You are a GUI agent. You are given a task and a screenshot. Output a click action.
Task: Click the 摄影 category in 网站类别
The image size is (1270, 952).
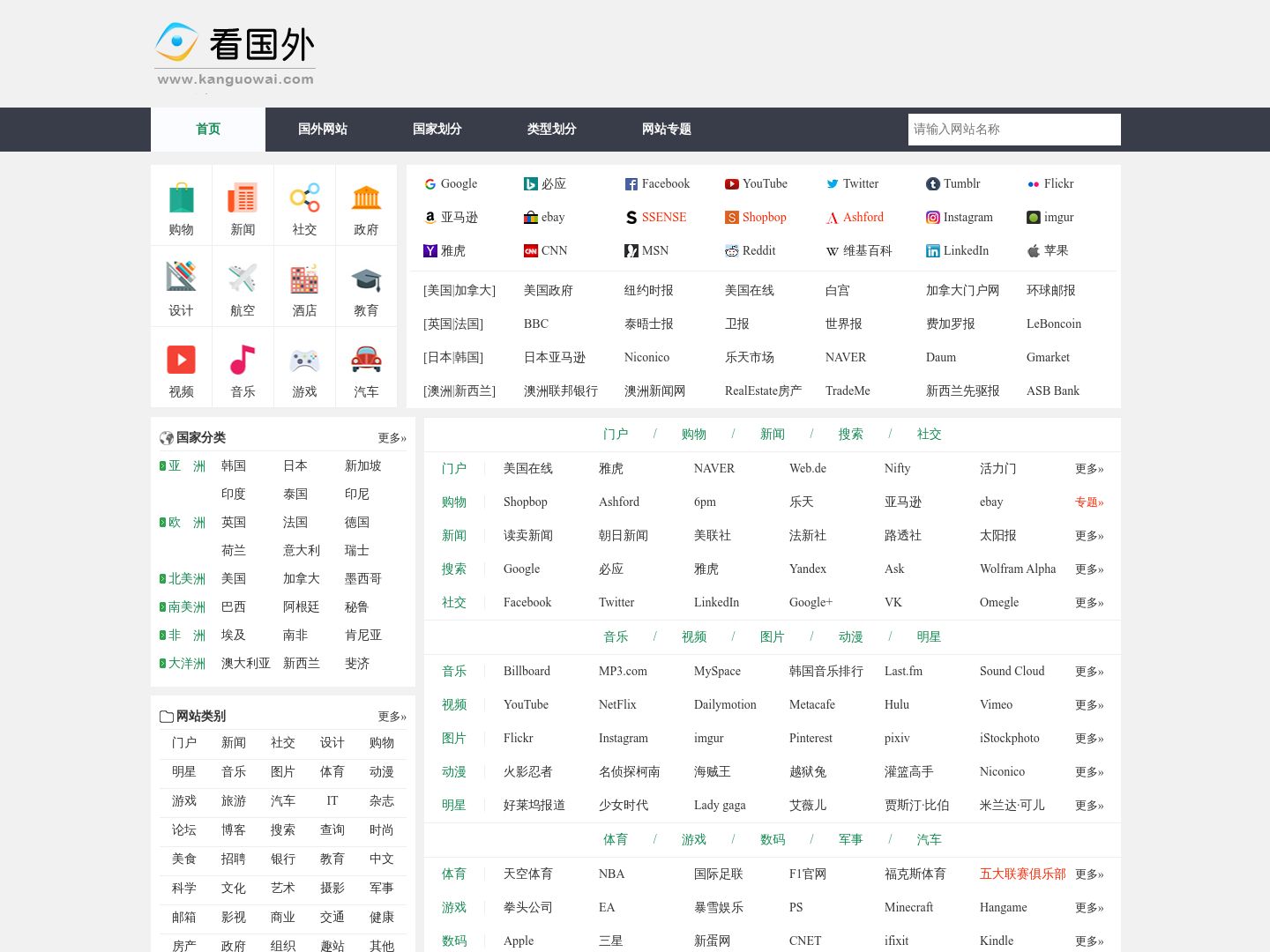click(332, 889)
